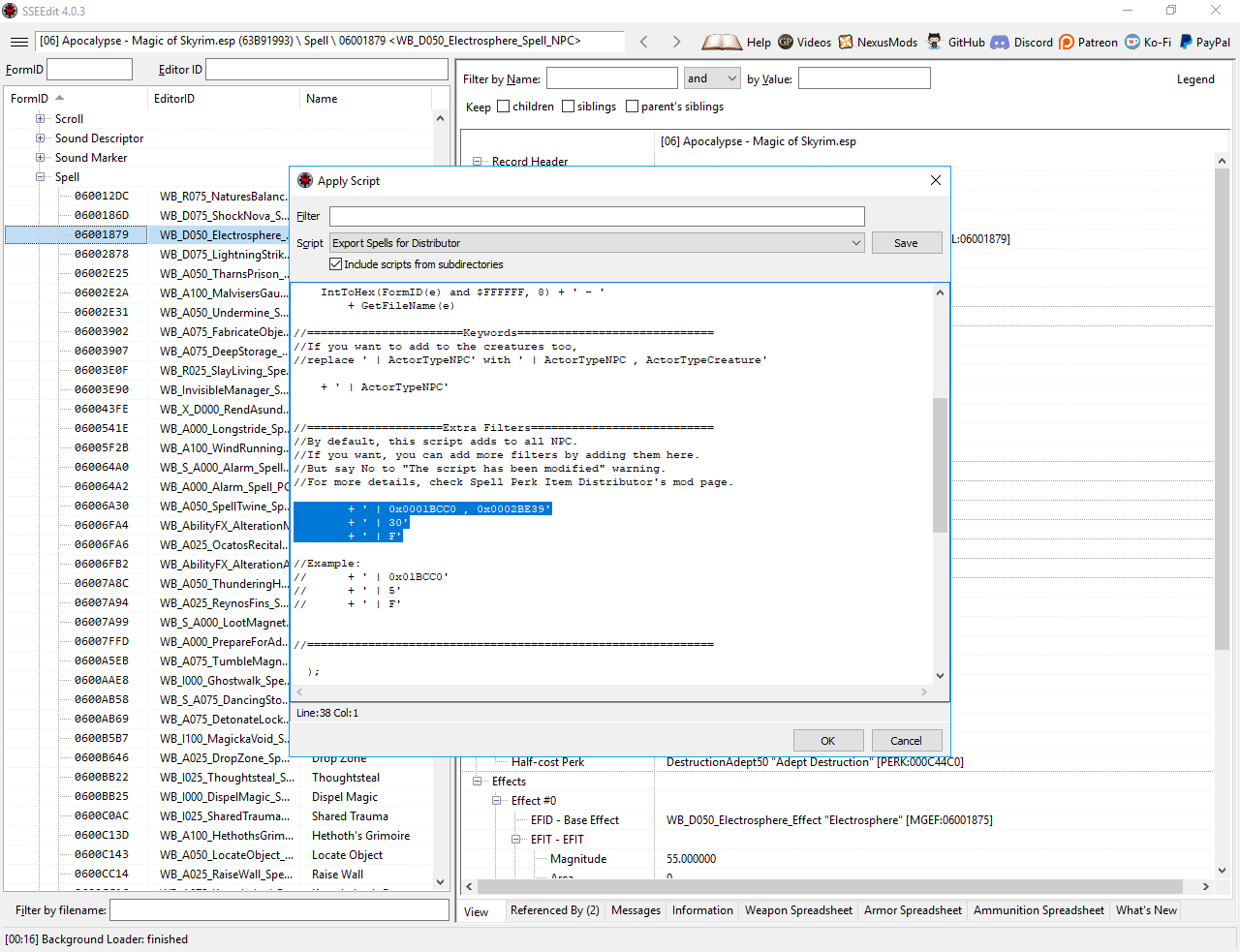The height and width of the screenshot is (952, 1240).
Task: Open the Weapon Spreadsheet tab
Action: point(798,910)
